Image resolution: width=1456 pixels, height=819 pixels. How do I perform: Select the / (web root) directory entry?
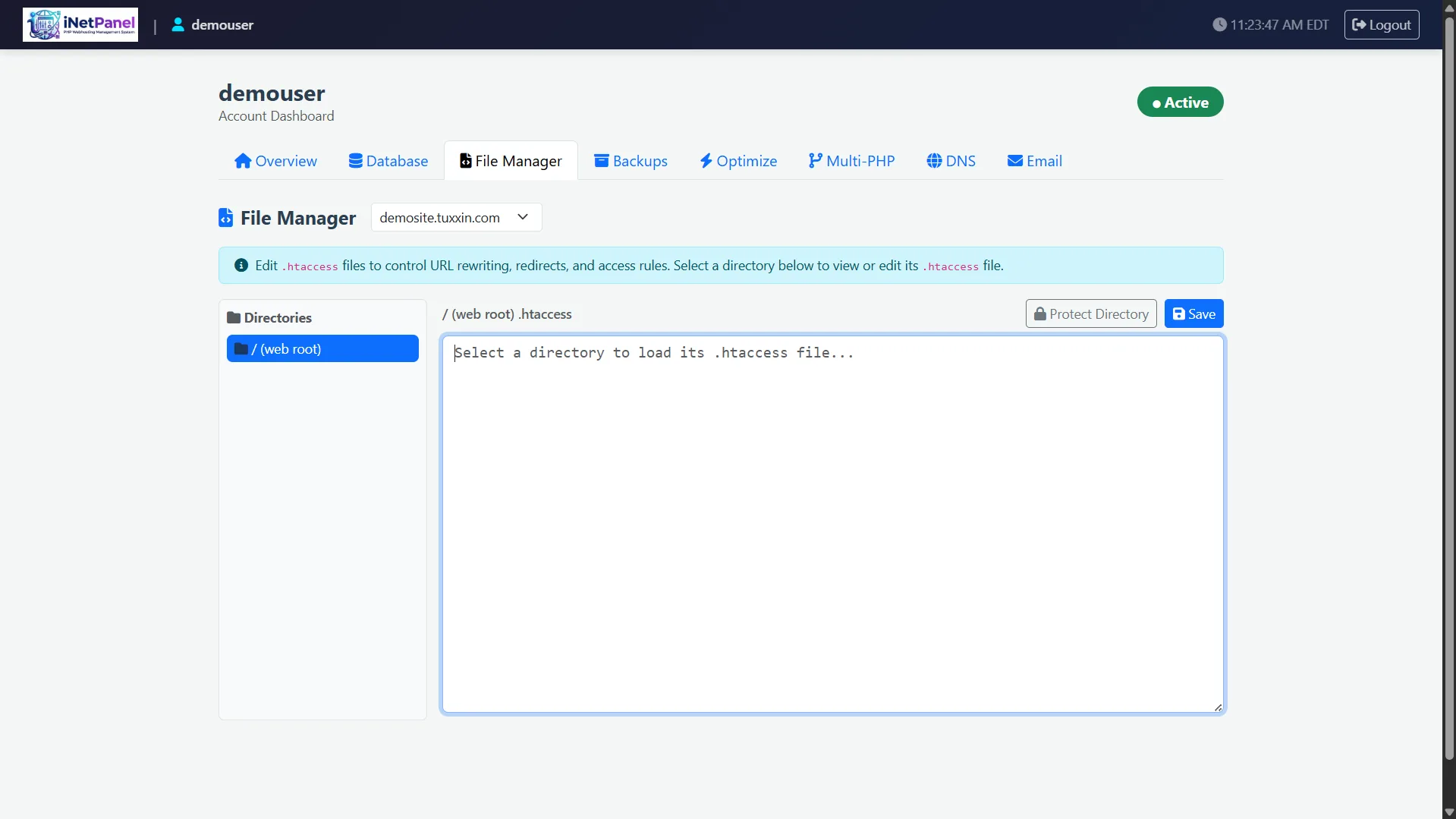322,348
